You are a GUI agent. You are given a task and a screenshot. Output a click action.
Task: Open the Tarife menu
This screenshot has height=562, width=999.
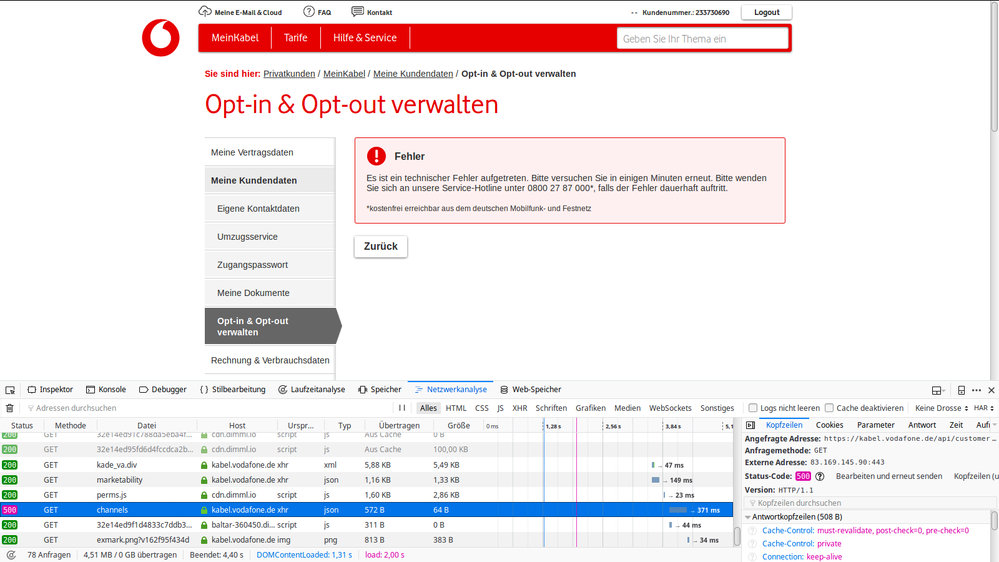click(296, 38)
